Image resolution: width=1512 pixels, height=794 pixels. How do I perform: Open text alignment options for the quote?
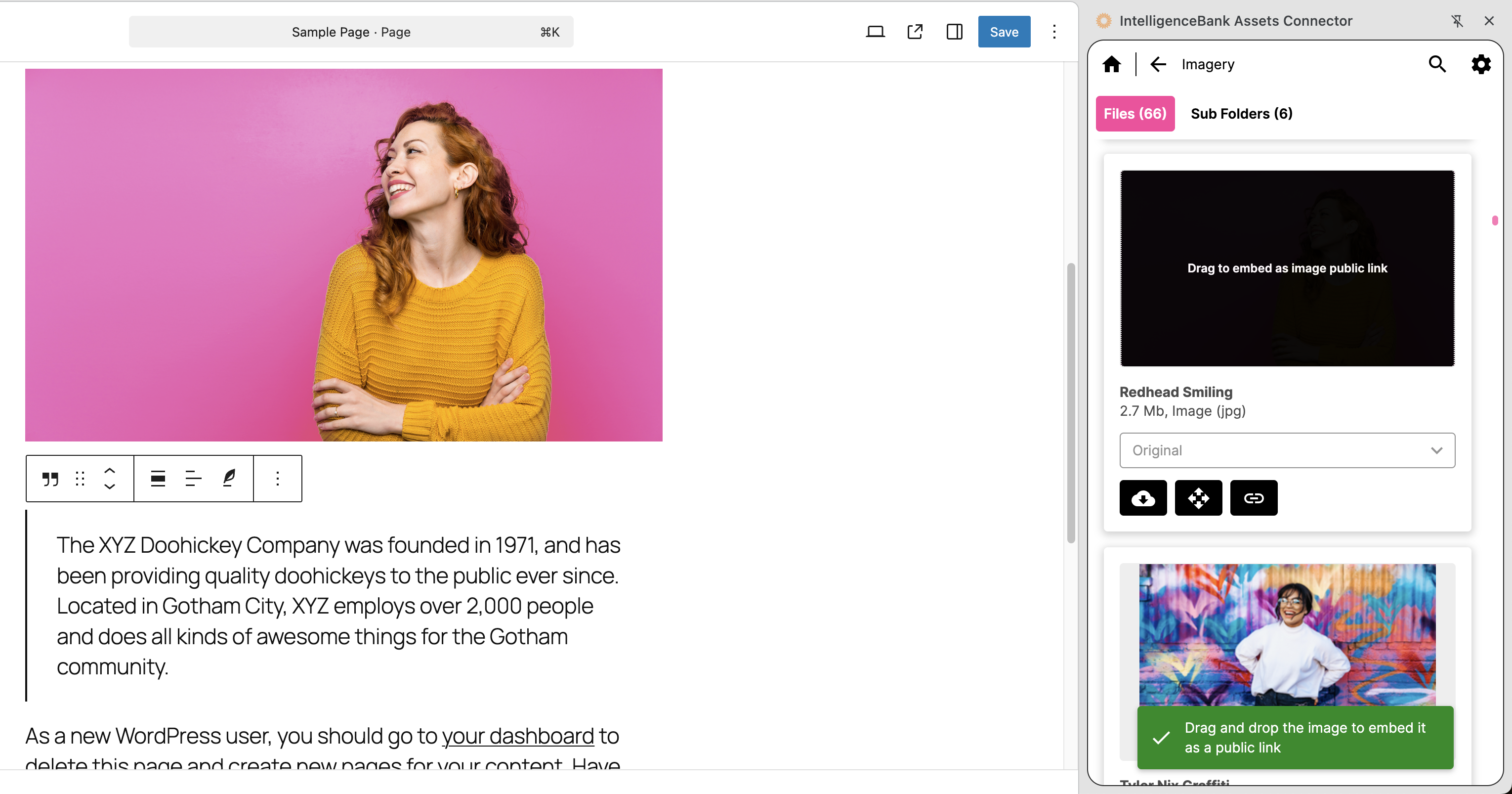193,479
